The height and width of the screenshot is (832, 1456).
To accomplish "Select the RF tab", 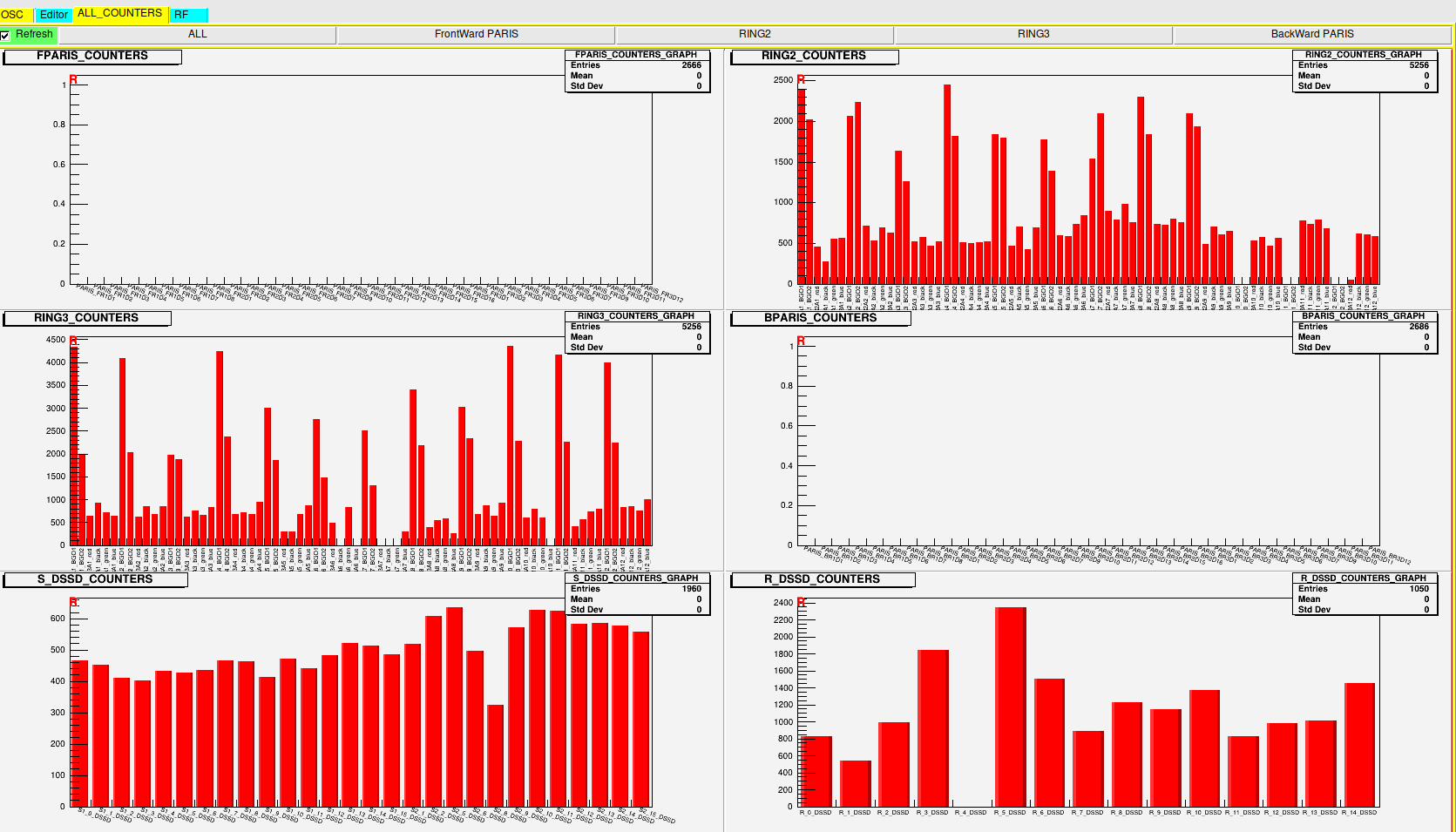I will pyautogui.click(x=181, y=15).
